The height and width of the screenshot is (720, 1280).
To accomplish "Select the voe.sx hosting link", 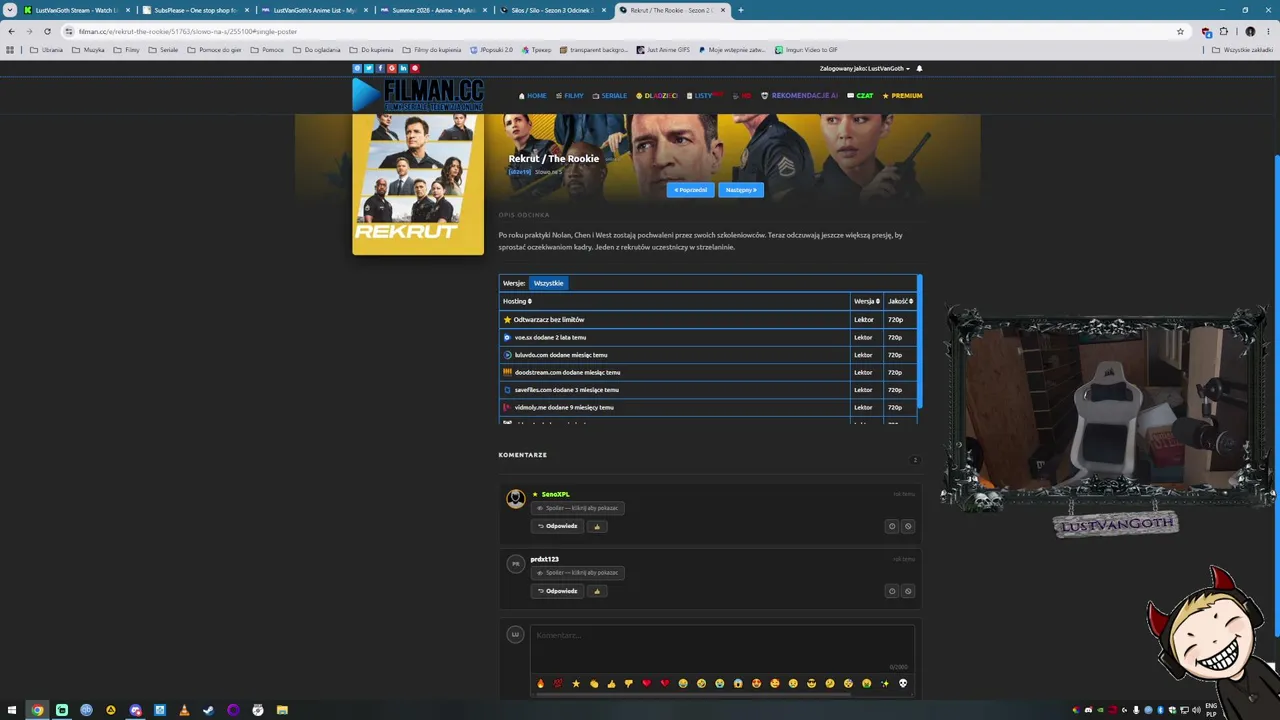I will 550,338.
